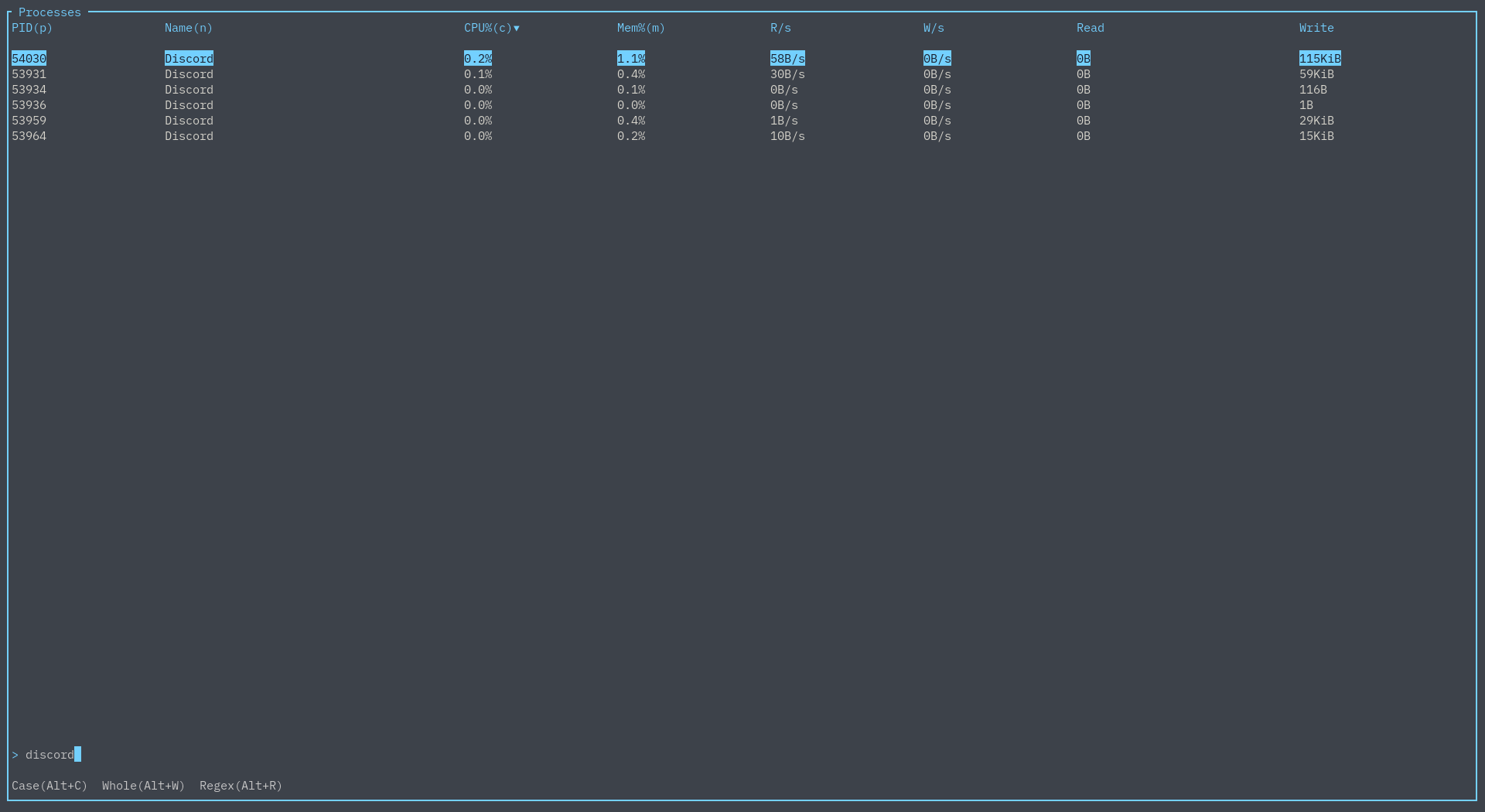
Task: Click the CPU% descending sort arrow
Action: [x=517, y=29]
